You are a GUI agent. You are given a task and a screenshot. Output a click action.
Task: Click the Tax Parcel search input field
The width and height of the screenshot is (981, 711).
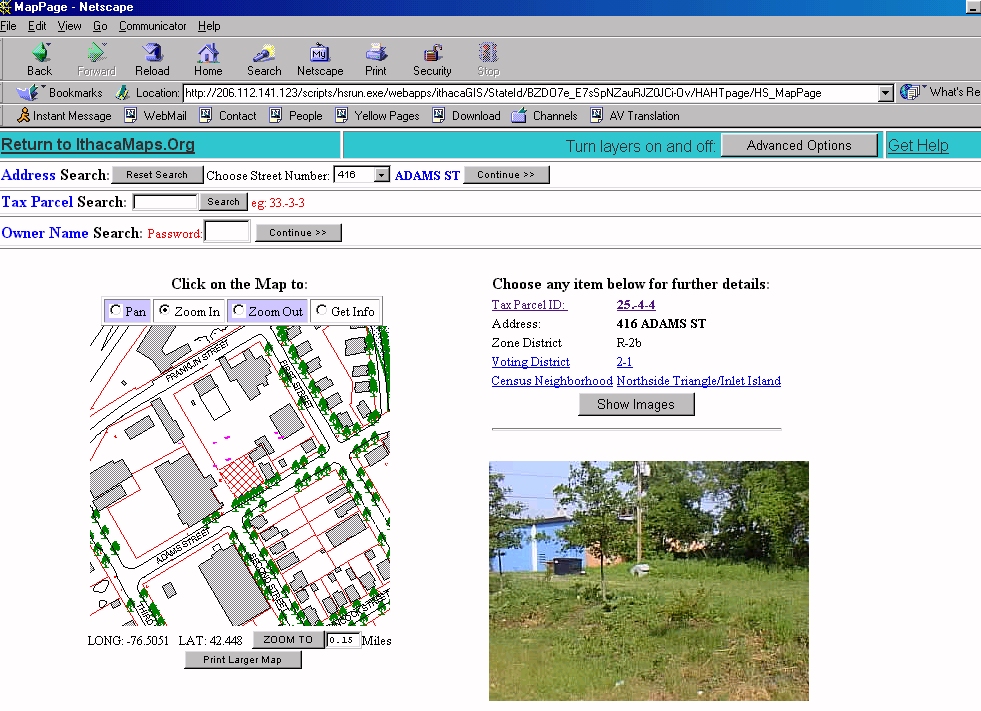[165, 202]
